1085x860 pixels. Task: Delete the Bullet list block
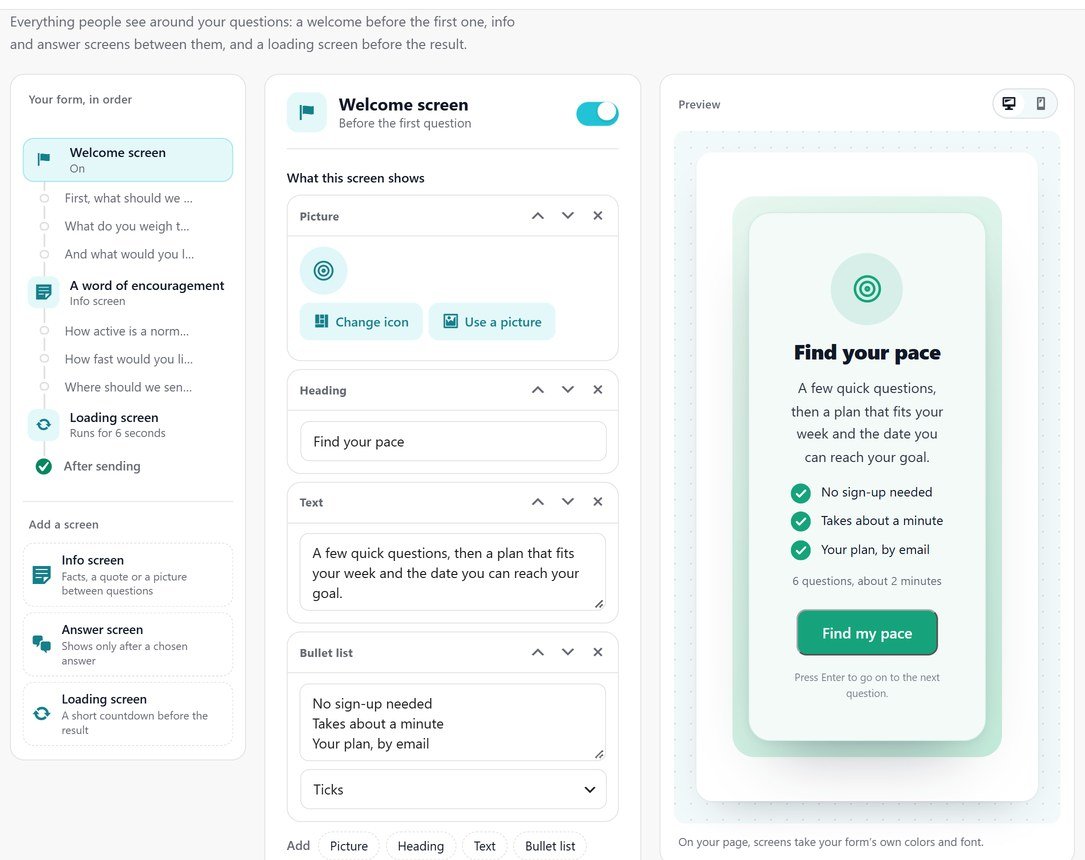click(598, 652)
